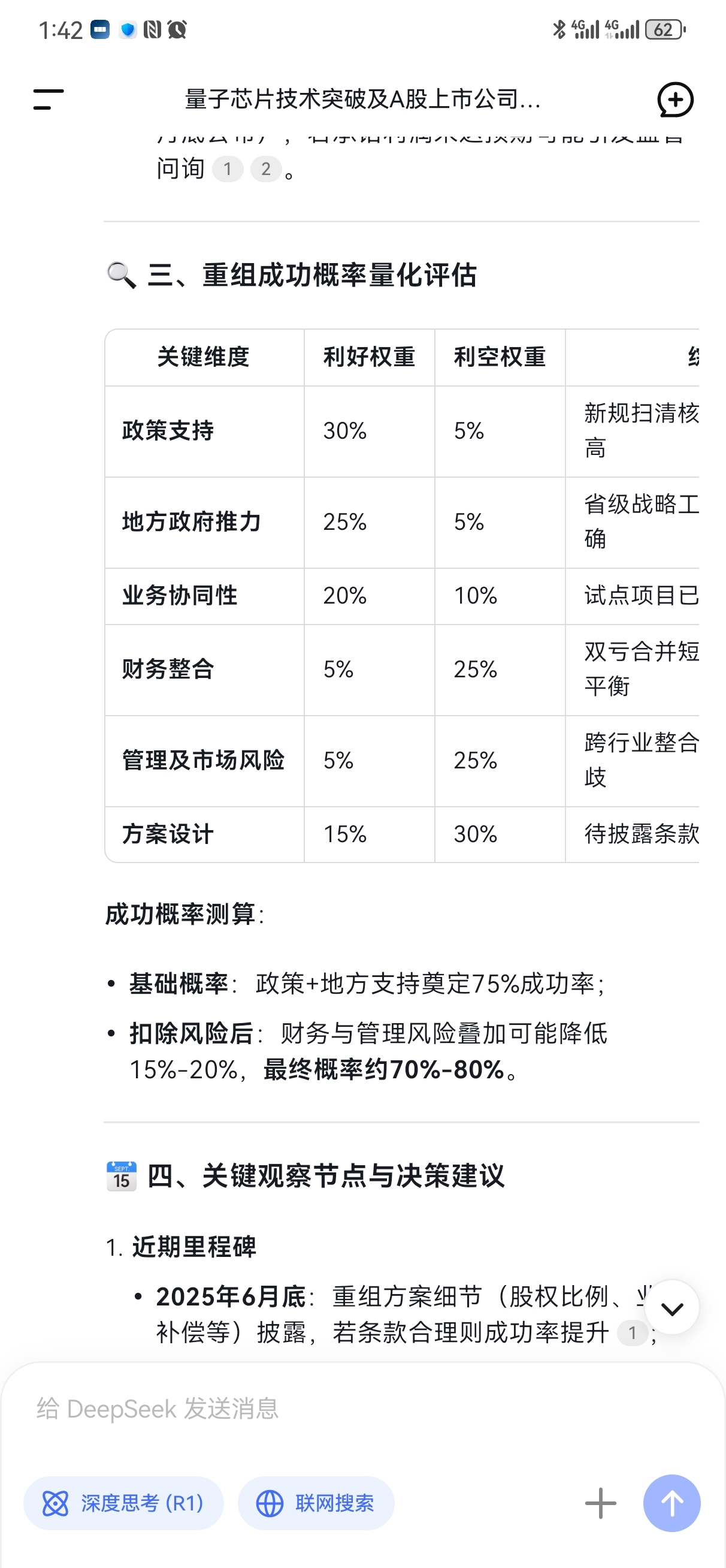This screenshot has width=726, height=1568.
Task: Open citation 1 after 成功率提升
Action: 633,1333
